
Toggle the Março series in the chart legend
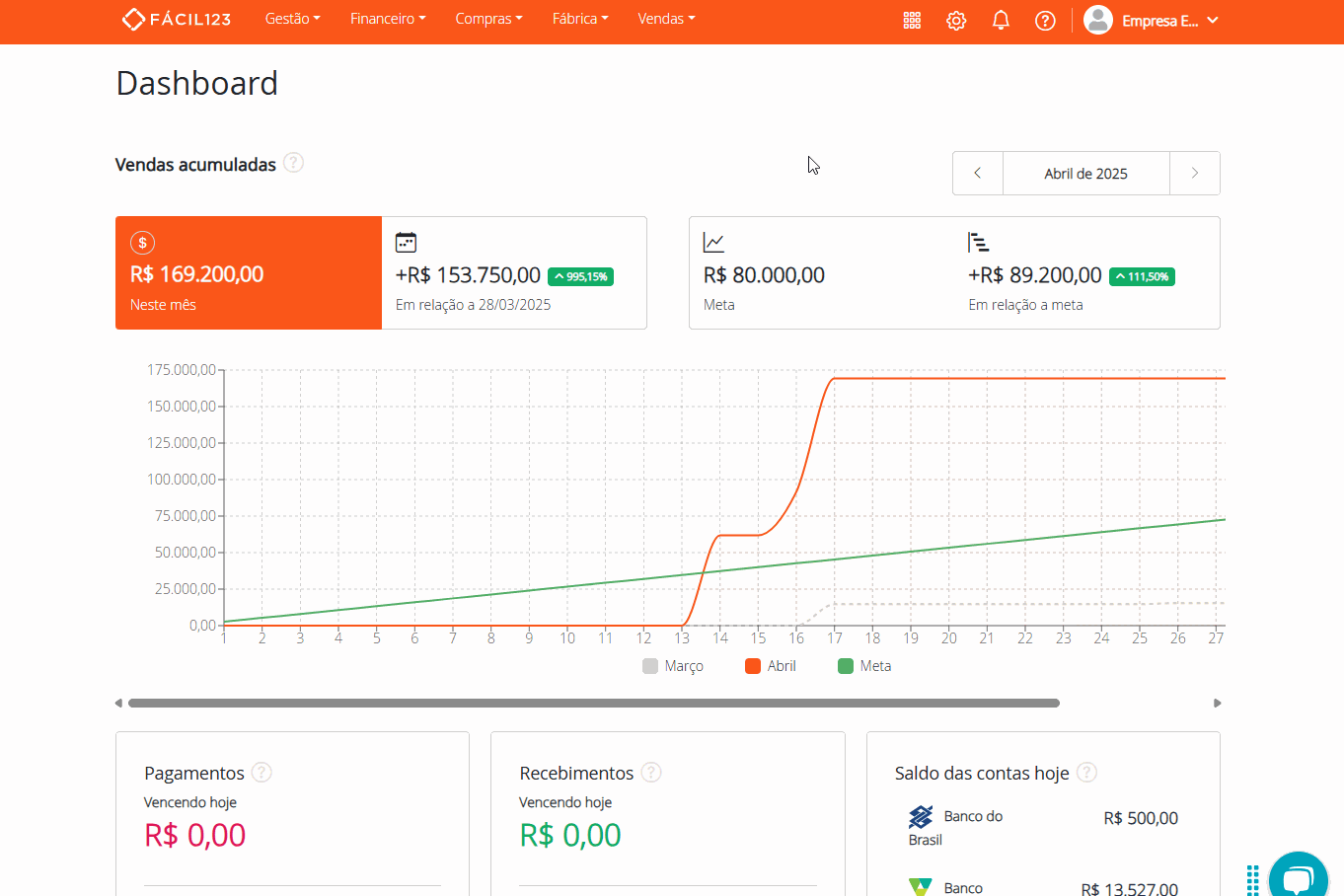pos(673,666)
